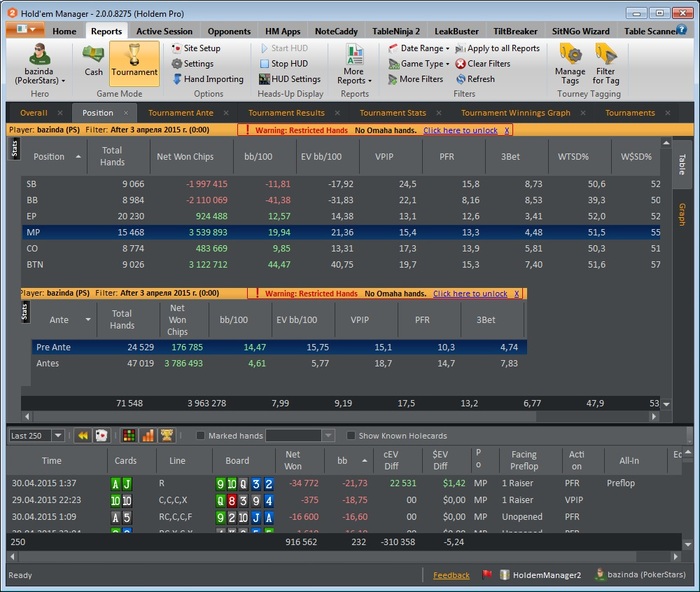
Task: Open the help question mark icon
Action: [x=681, y=30]
